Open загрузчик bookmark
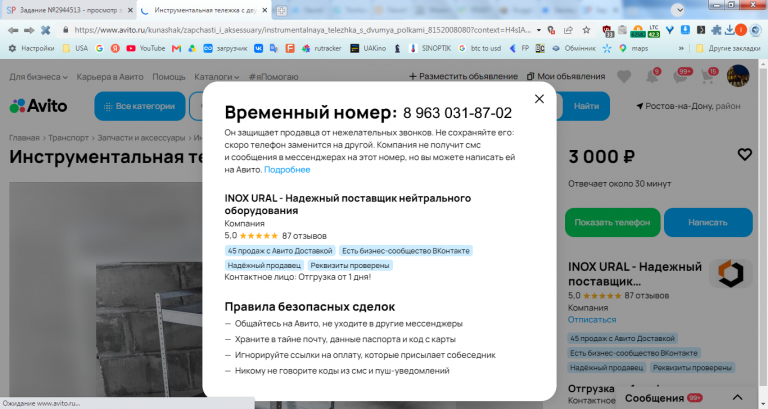The height and width of the screenshot is (409, 768). click(x=225, y=48)
